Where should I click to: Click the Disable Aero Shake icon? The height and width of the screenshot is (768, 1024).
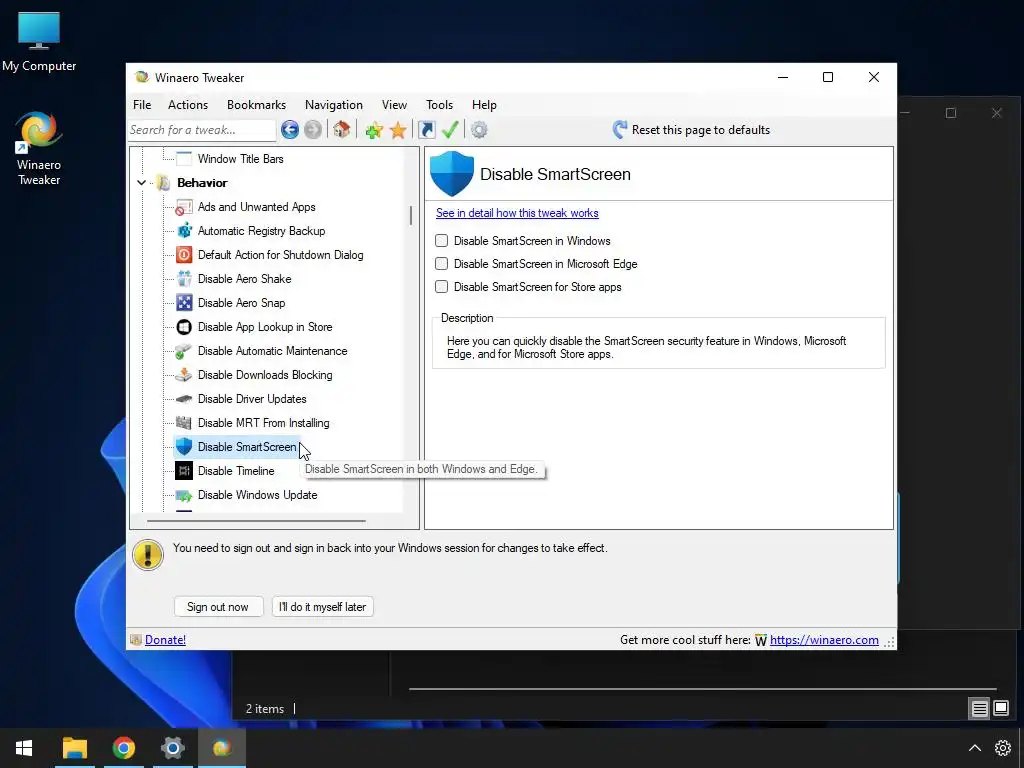click(x=184, y=279)
